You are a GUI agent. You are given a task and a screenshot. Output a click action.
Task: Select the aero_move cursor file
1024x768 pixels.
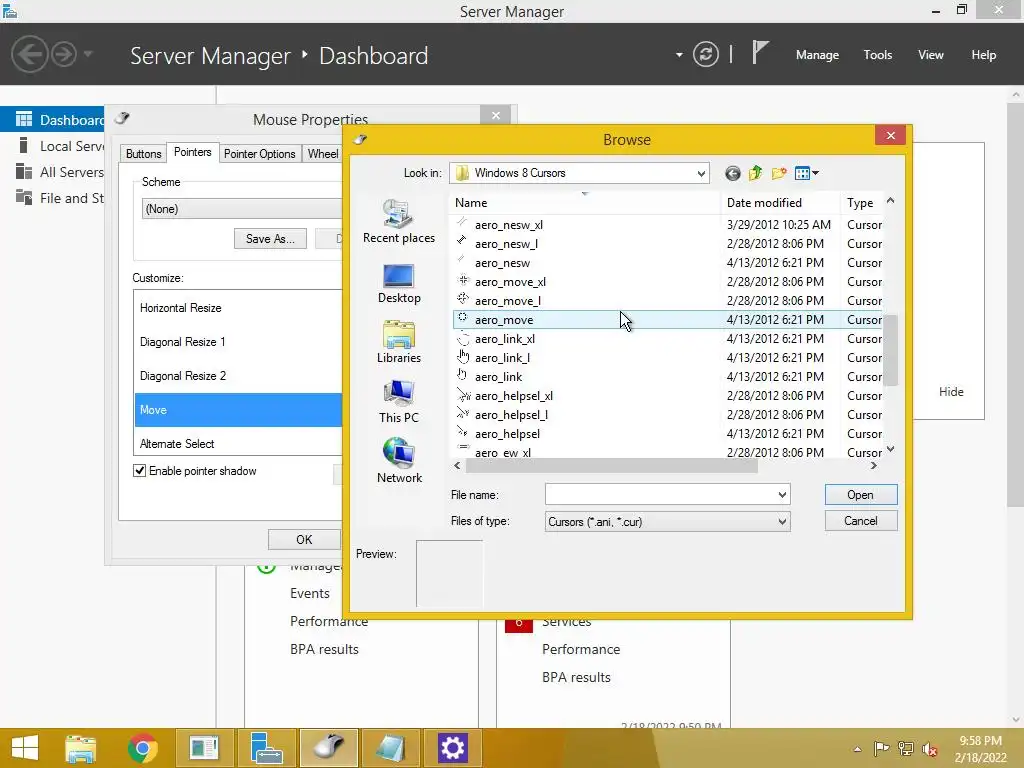(667, 319)
